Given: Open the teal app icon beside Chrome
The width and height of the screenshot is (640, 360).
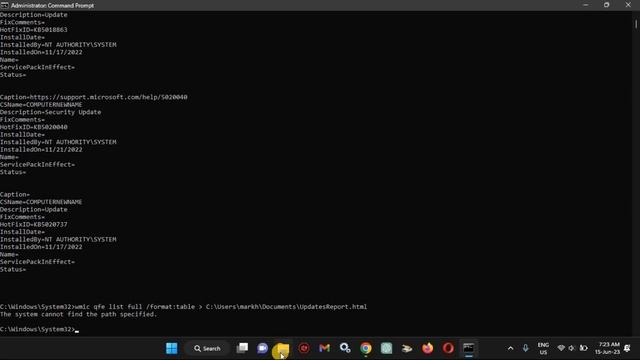Looking at the screenshot, I should 386,348.
